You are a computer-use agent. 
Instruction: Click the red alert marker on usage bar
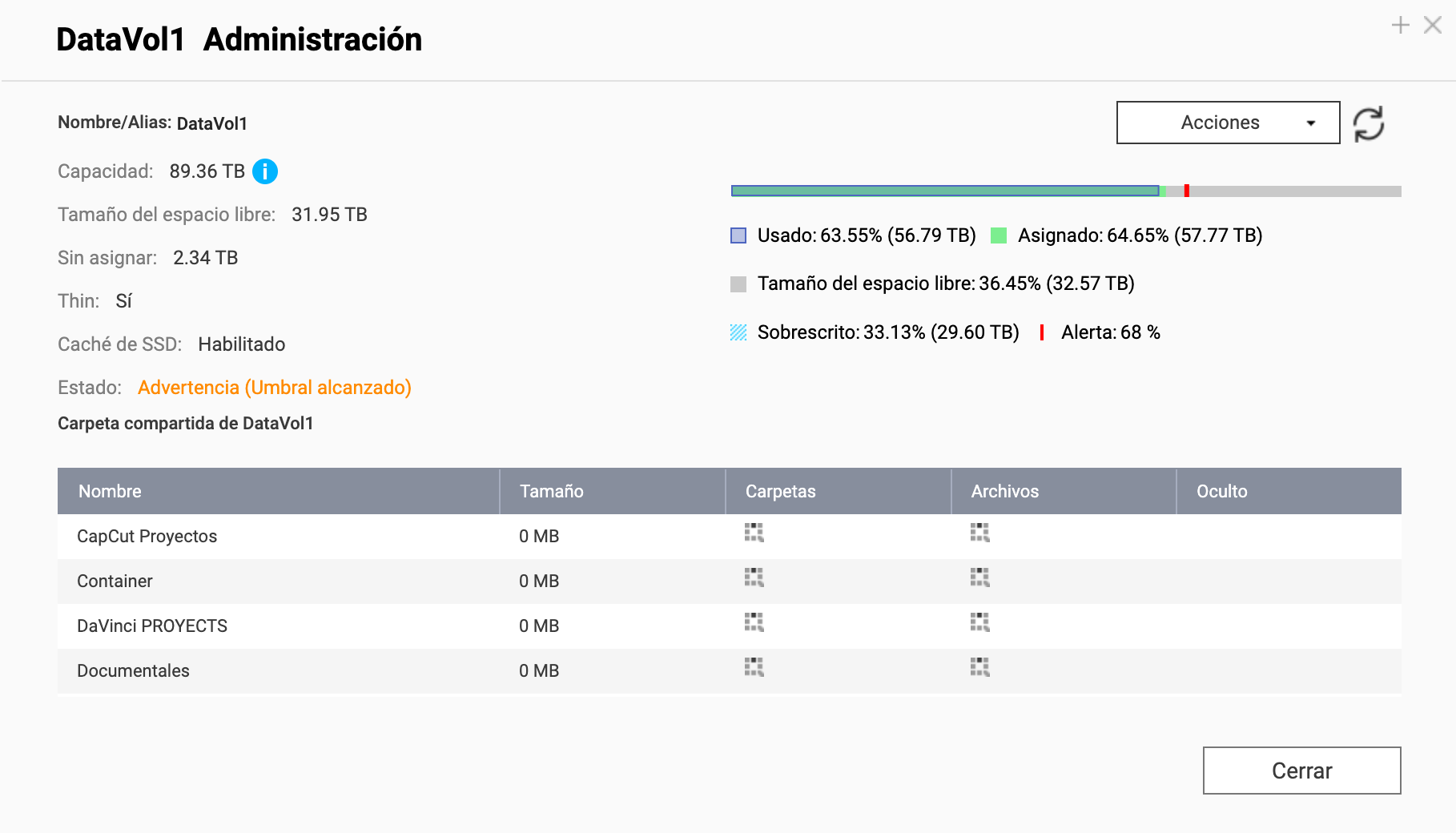point(1186,191)
